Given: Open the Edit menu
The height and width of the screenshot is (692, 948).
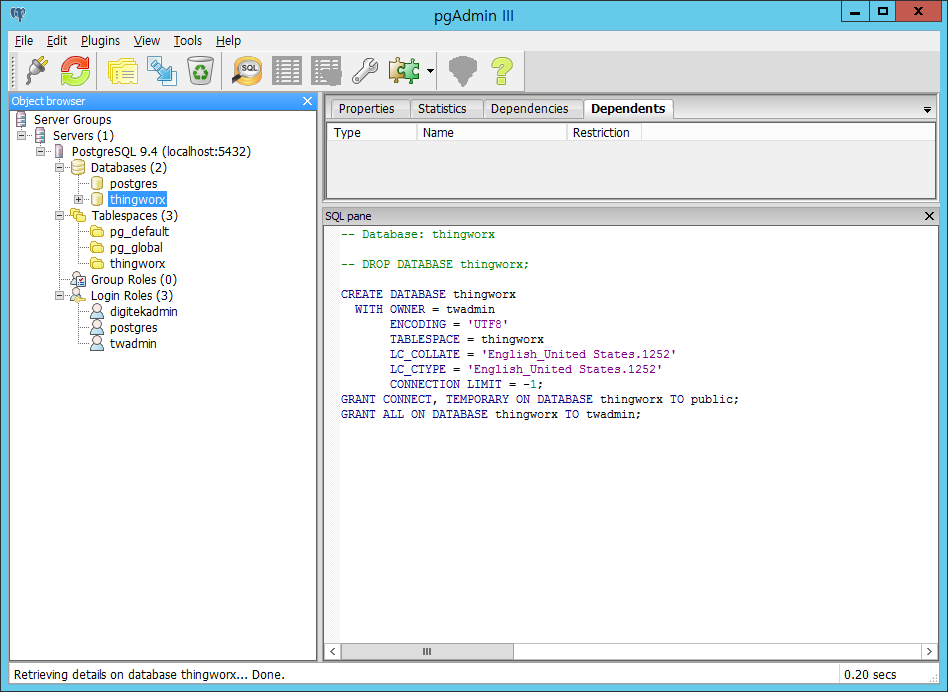Looking at the screenshot, I should click(57, 40).
